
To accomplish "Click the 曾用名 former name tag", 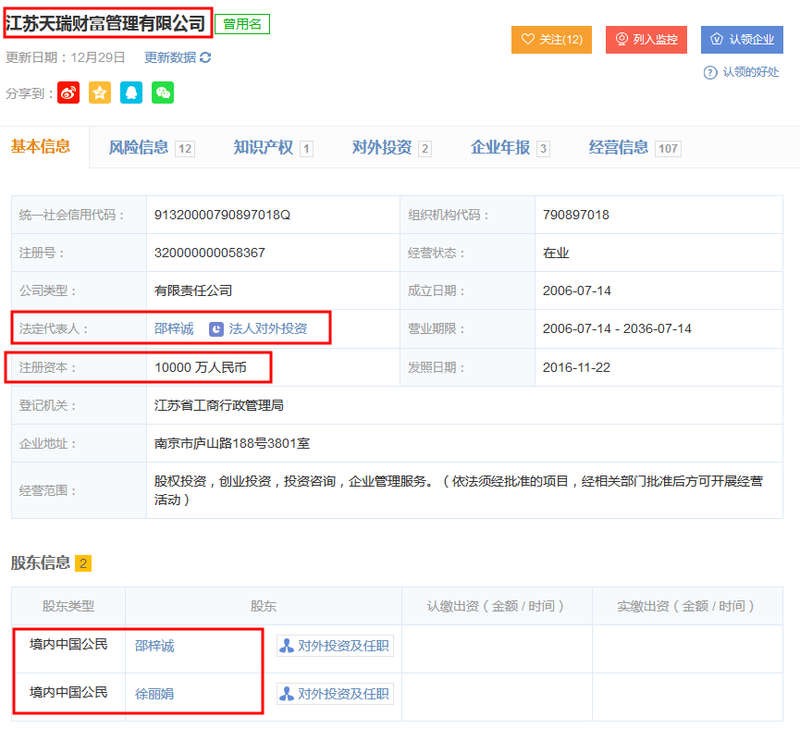I will [x=242, y=24].
